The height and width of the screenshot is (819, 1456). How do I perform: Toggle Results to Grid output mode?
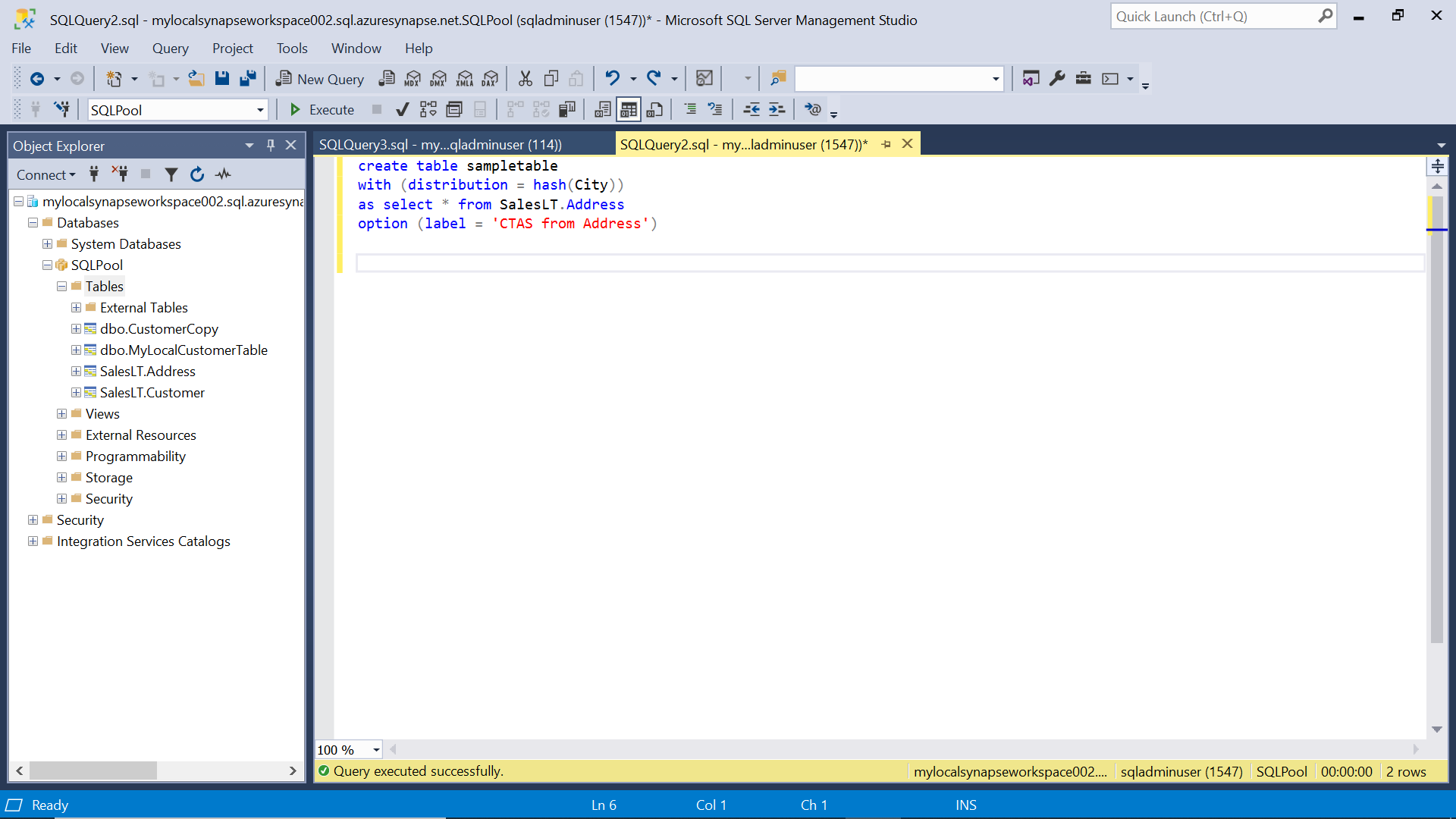pos(629,110)
